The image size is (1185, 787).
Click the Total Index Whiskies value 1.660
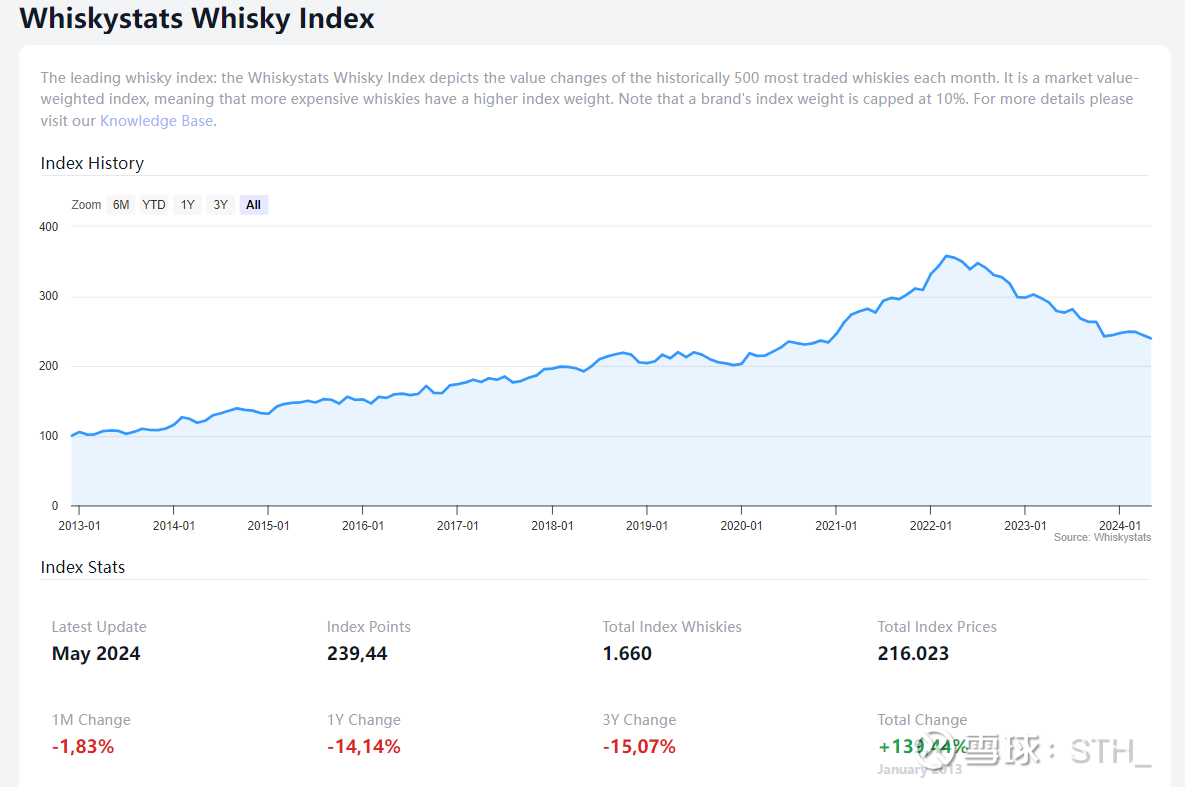pyautogui.click(x=627, y=654)
